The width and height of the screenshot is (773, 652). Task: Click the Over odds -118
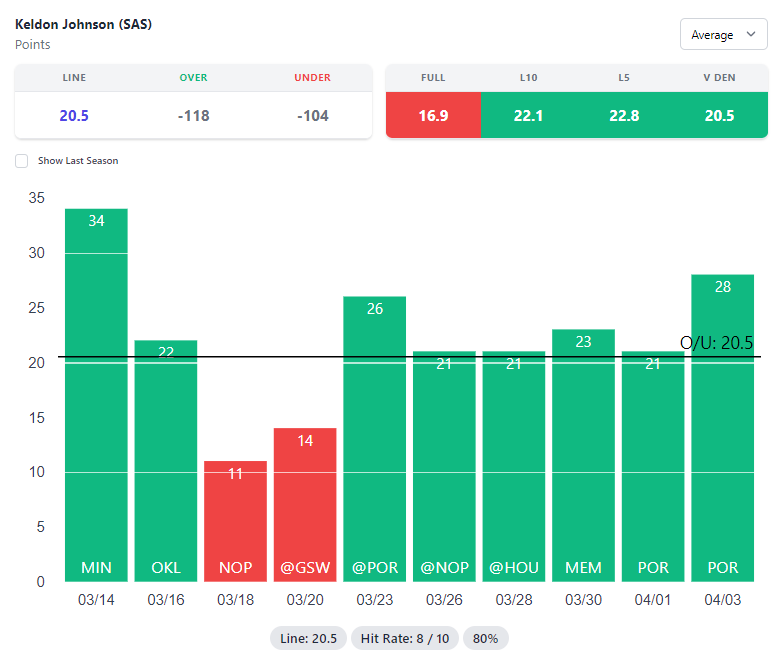[193, 115]
